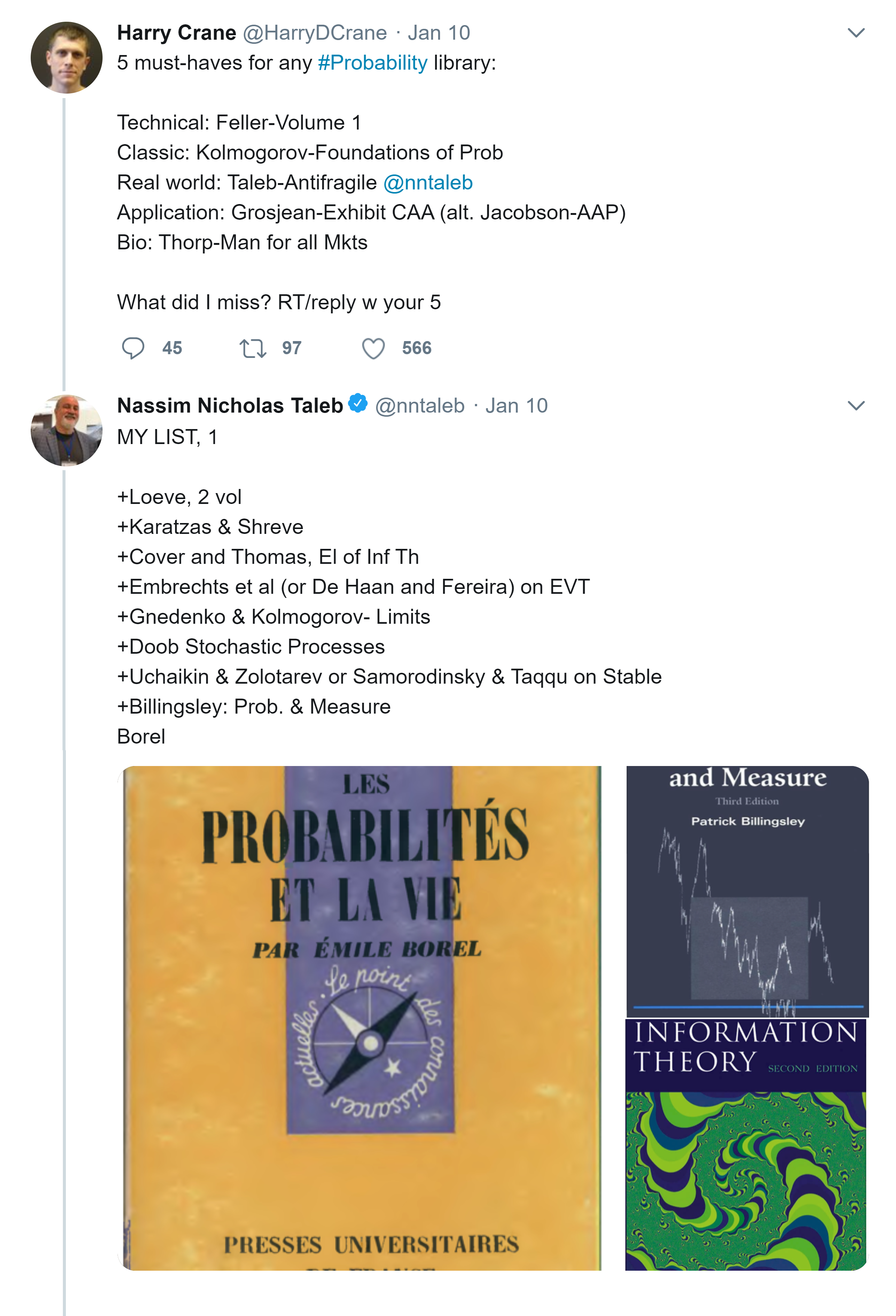Click the @nntaleb handle beside Taleb's name

coord(420,405)
